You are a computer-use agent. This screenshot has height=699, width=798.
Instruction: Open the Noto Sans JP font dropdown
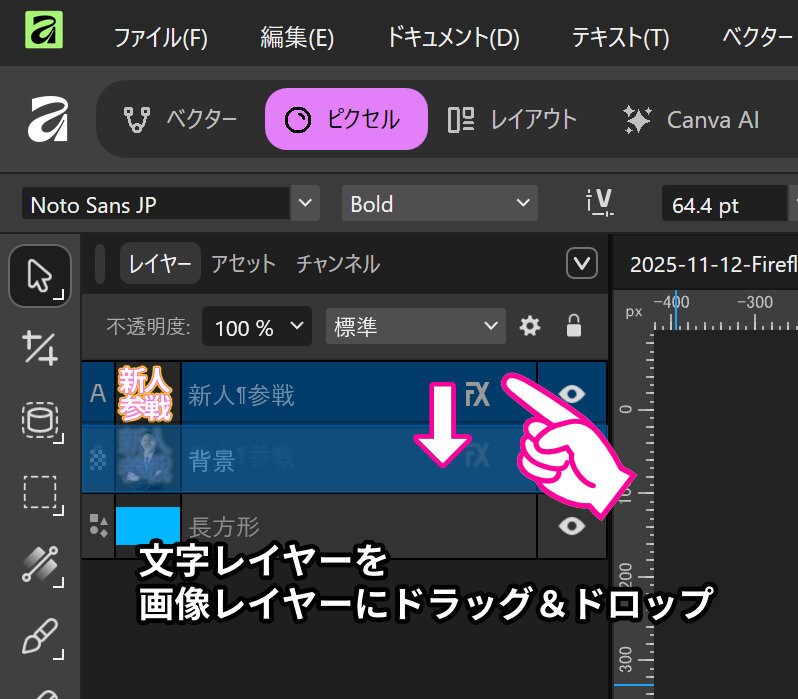304,204
